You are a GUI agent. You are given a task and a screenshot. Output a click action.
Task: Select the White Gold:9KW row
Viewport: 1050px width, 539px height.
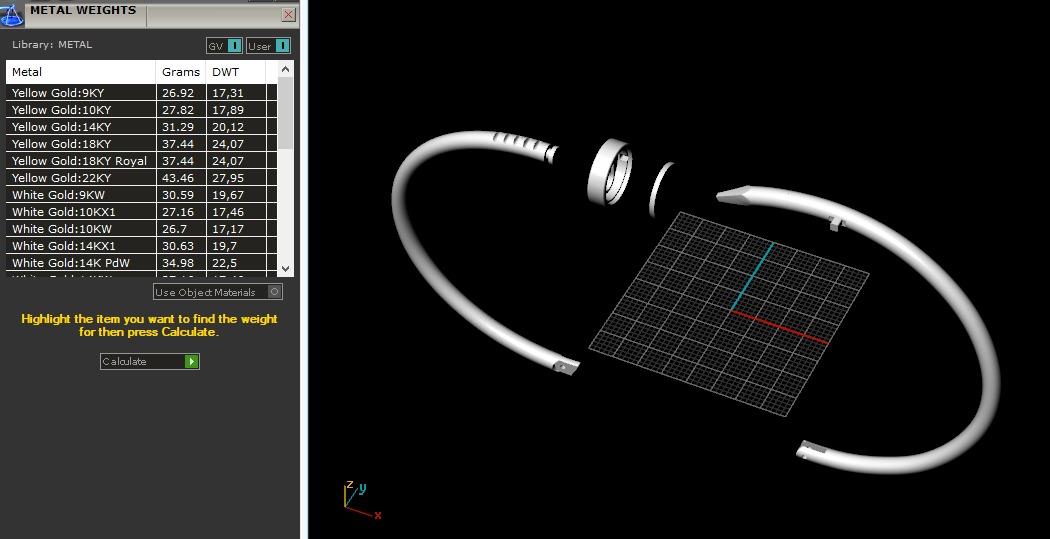tap(141, 195)
